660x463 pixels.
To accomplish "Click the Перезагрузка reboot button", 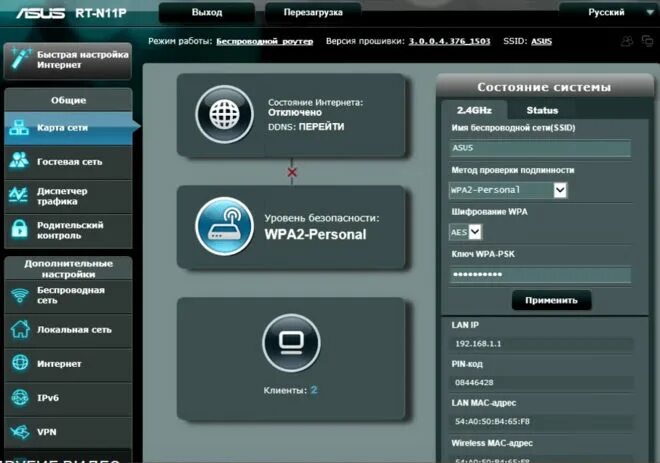I will 313,12.
